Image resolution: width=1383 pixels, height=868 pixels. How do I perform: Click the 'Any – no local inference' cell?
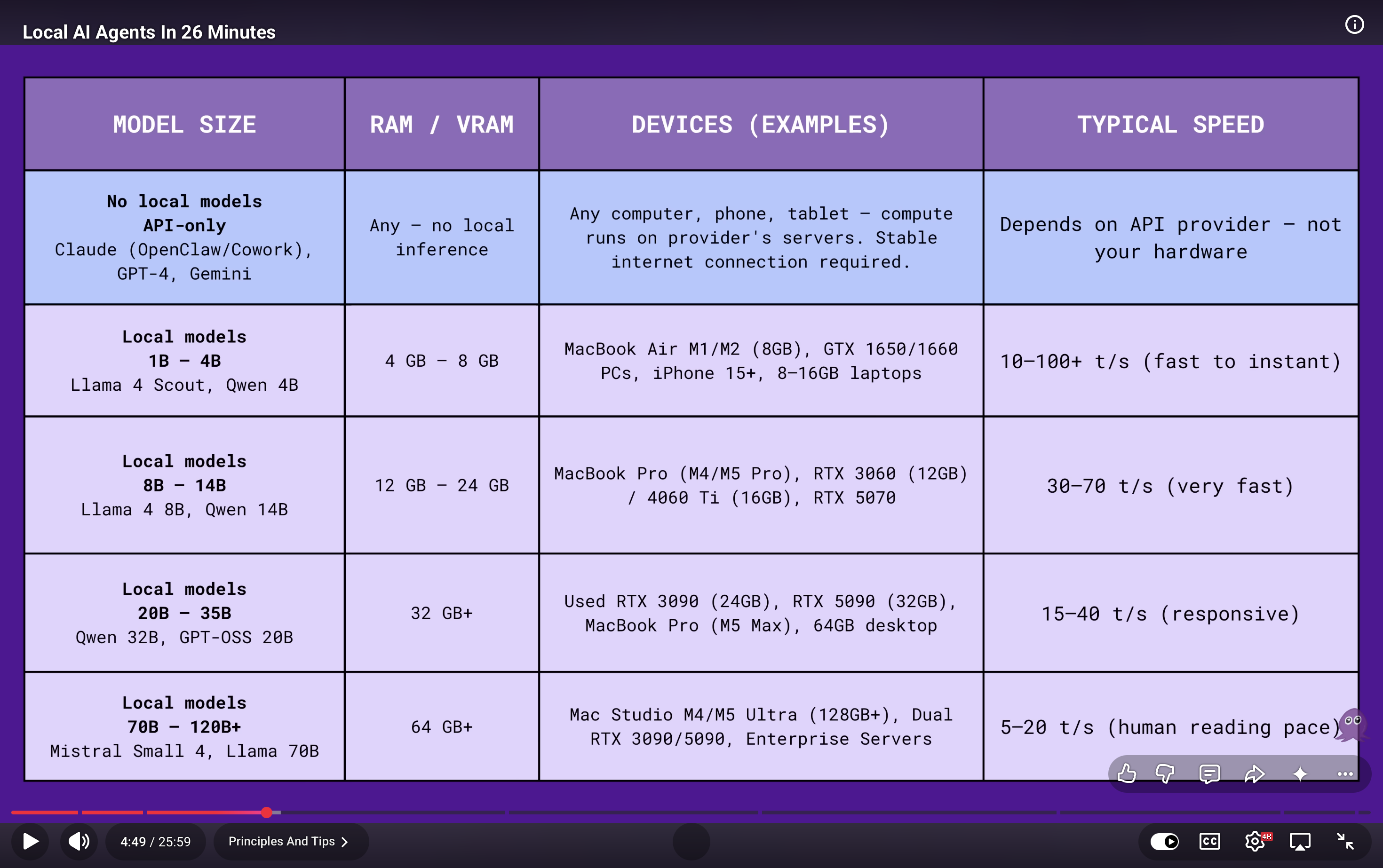pos(442,237)
